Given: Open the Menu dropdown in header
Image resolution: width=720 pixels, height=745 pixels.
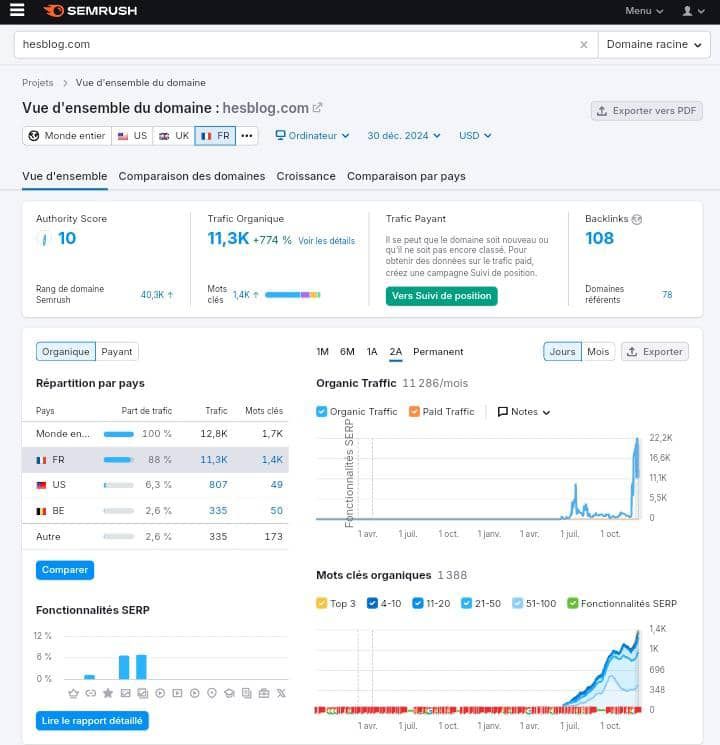Looking at the screenshot, I should pyautogui.click(x=644, y=10).
